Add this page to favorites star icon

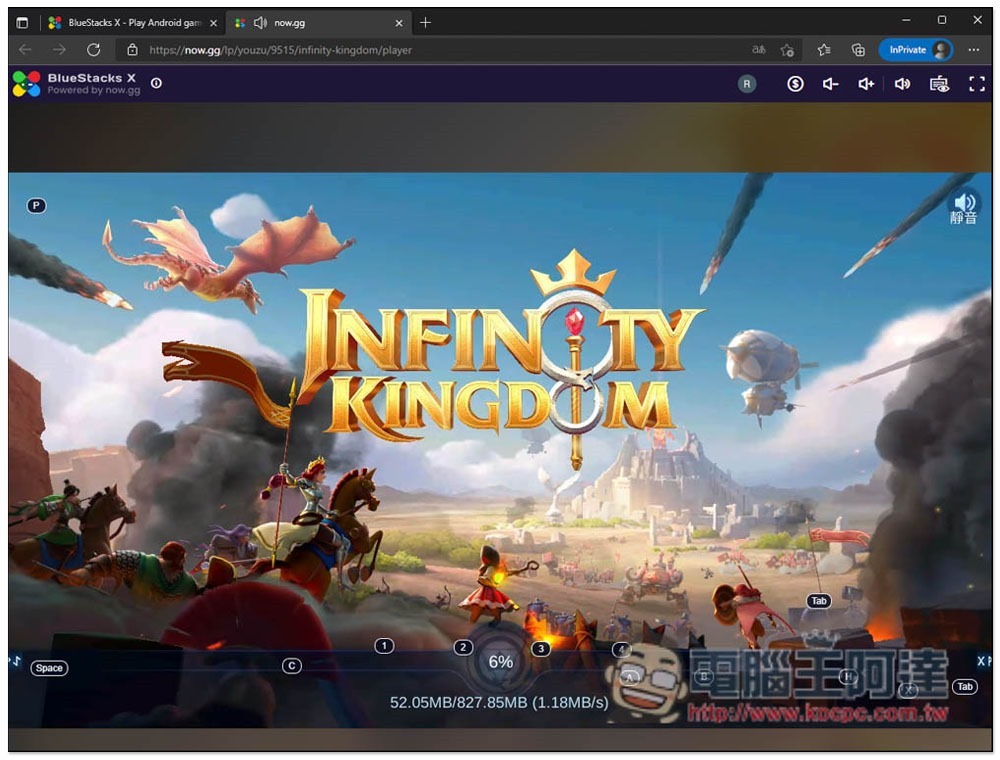click(788, 50)
